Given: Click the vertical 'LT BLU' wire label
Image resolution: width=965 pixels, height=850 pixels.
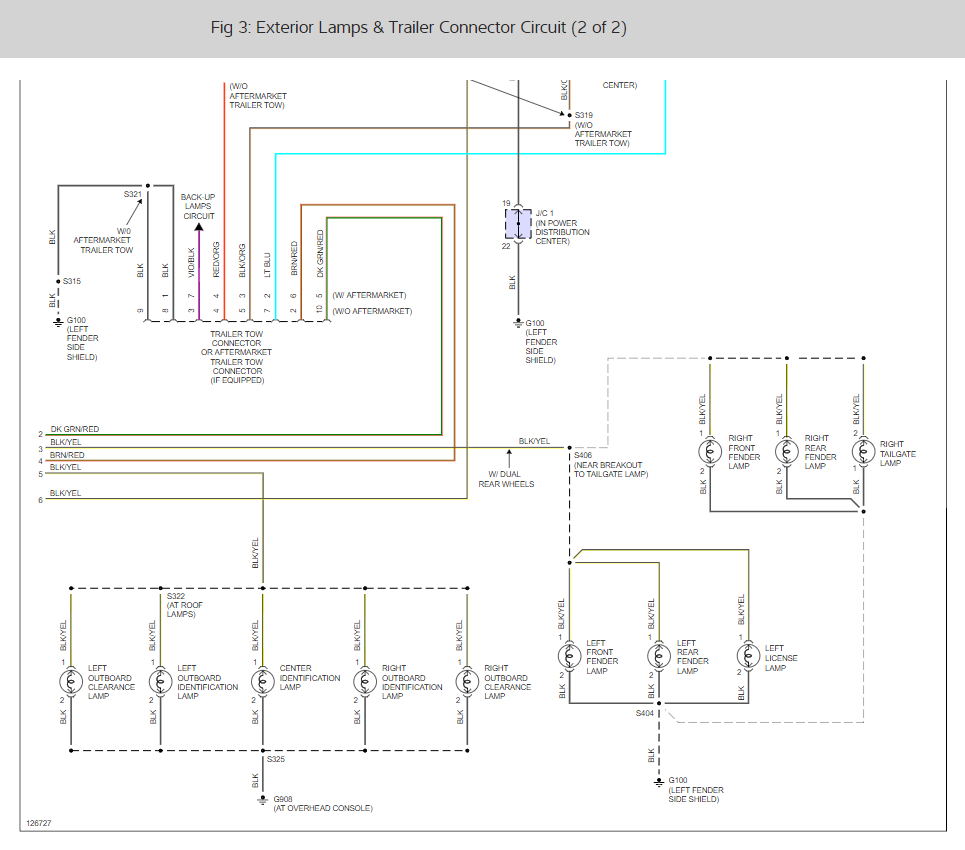Looking at the screenshot, I should tap(267, 265).
